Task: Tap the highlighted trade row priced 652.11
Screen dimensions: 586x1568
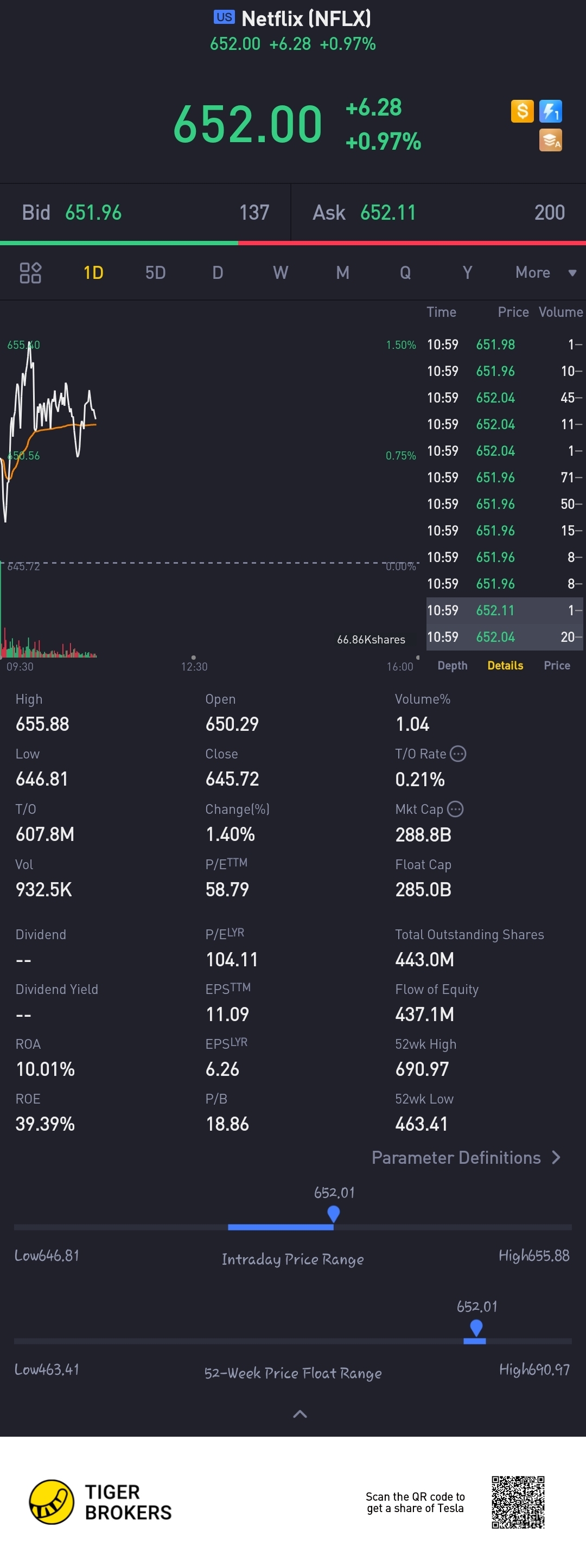Action: pos(505,610)
